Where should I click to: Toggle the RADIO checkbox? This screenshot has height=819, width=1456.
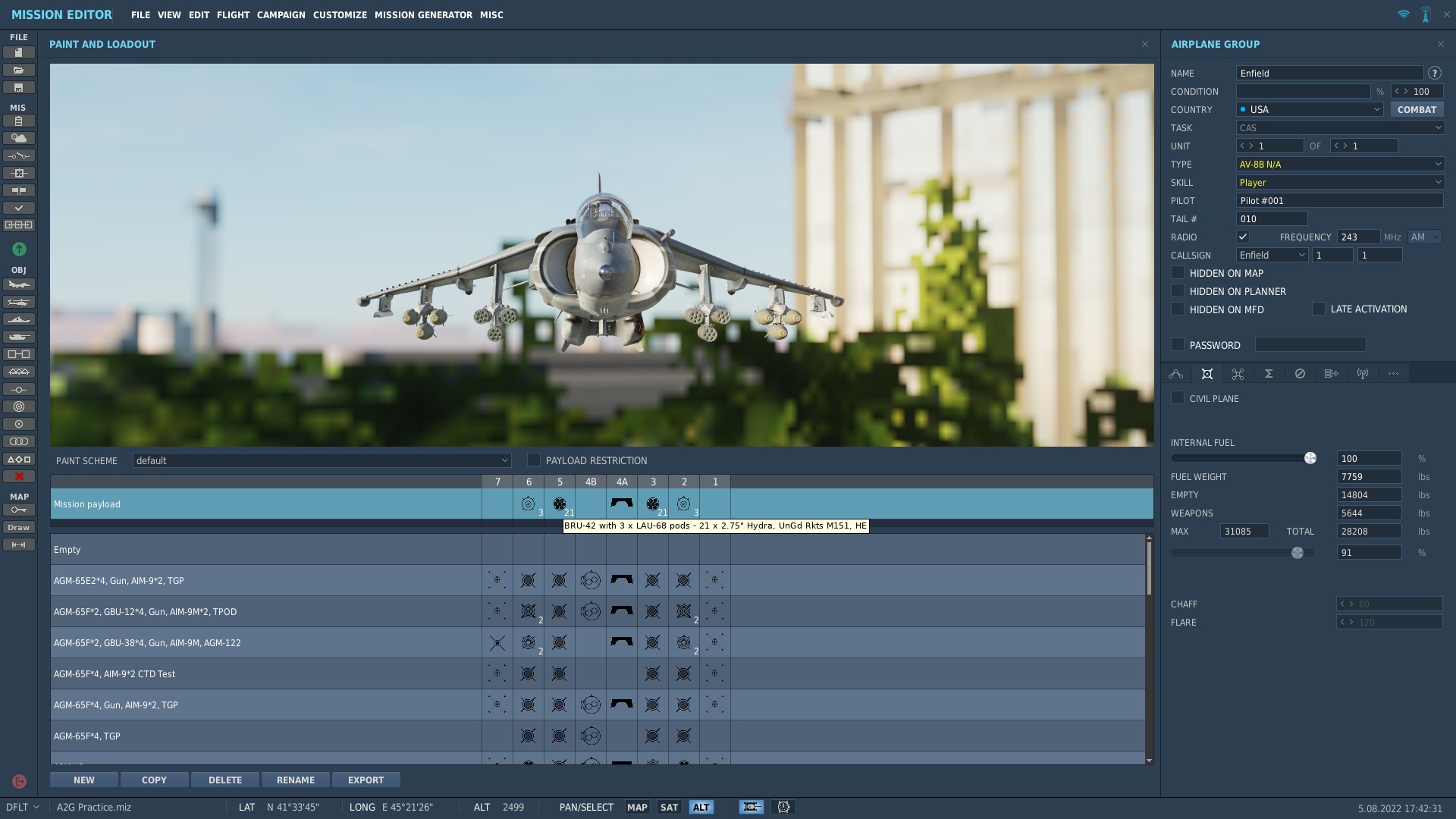pos(1242,237)
